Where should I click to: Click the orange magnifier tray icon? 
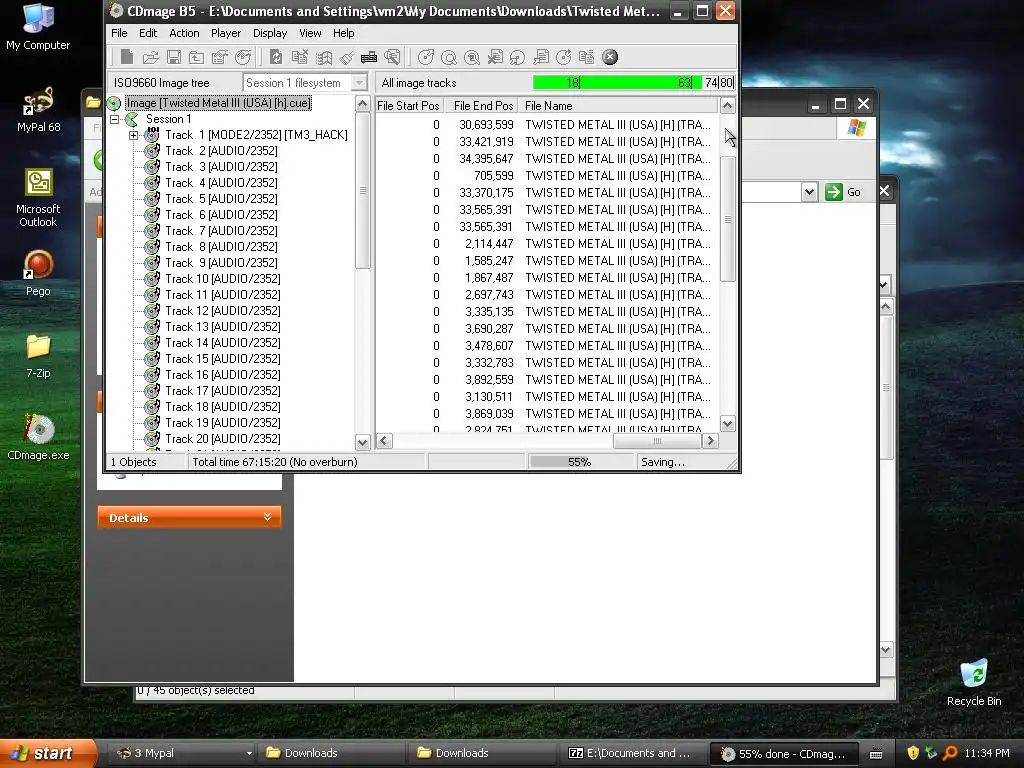[x=950, y=753]
